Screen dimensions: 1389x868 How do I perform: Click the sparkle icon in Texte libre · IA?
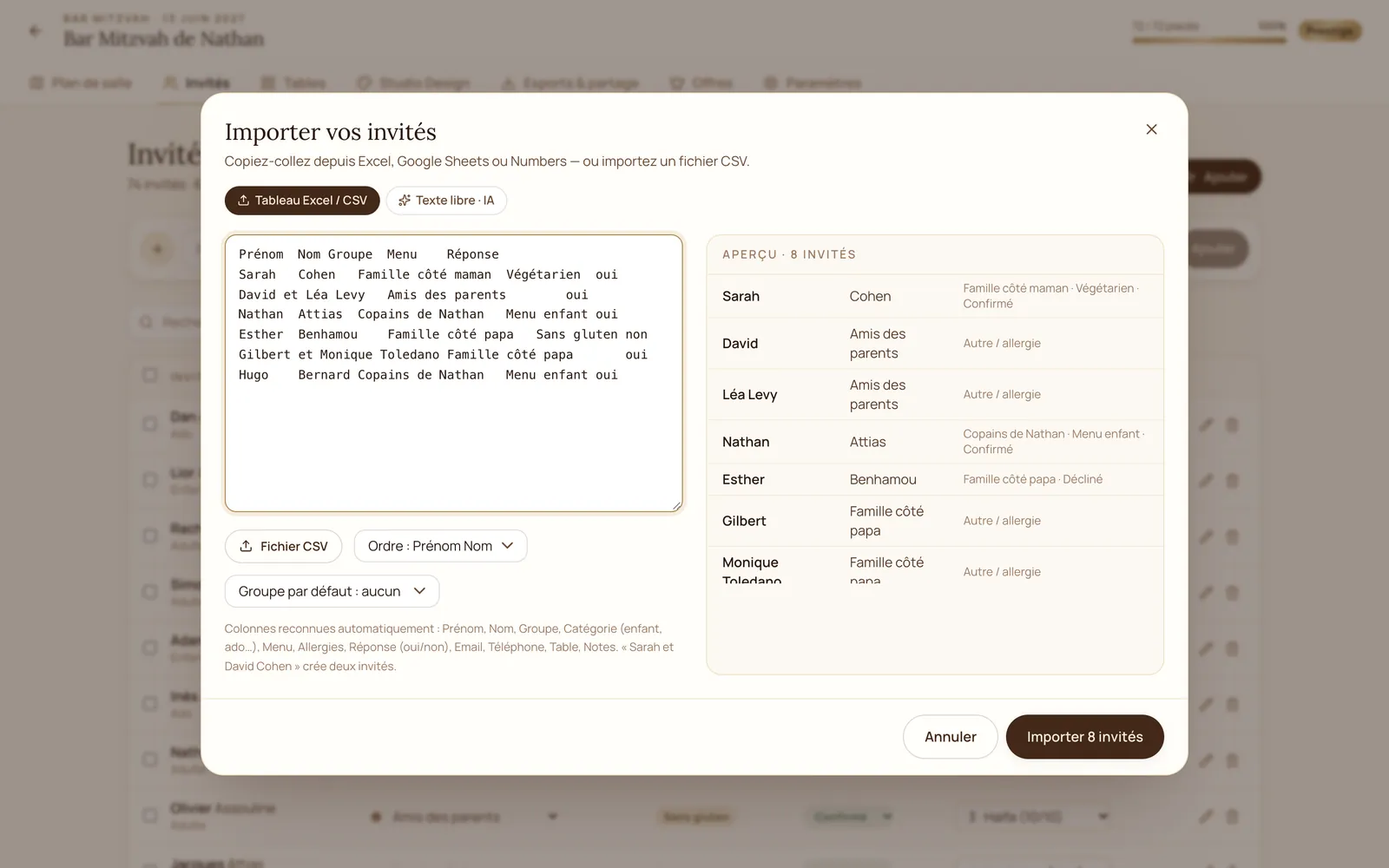[x=404, y=201]
